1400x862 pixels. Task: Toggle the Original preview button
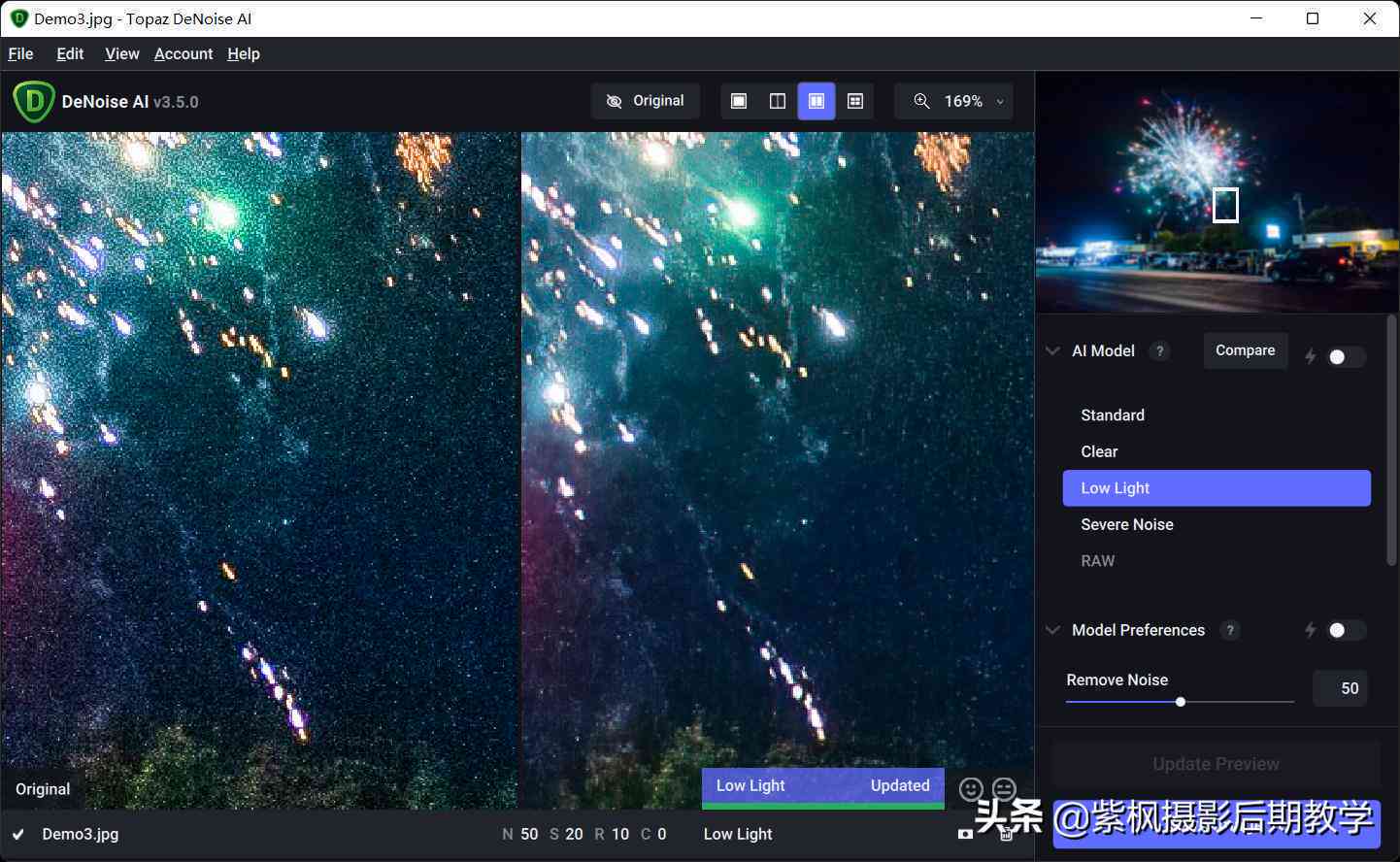click(646, 101)
